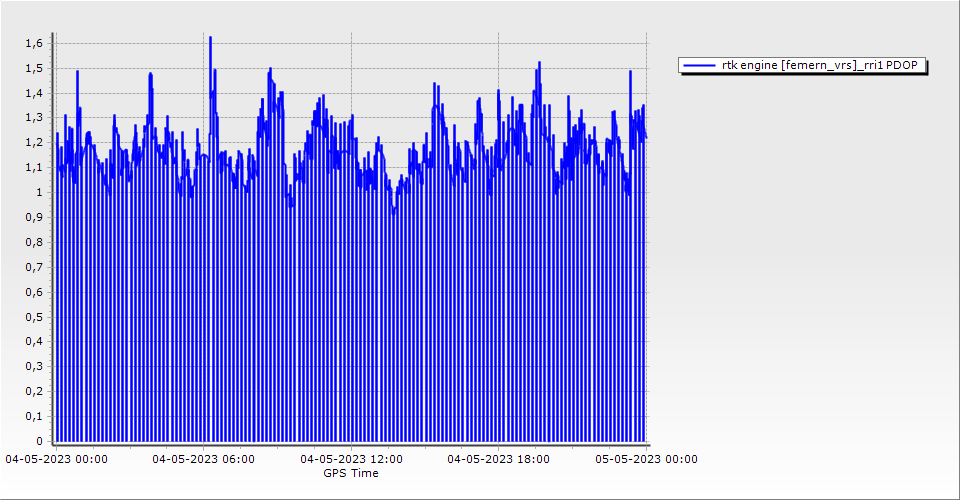The image size is (960, 500).
Task: Click the 04-05-2023 18:00 time label
Action: tap(498, 459)
